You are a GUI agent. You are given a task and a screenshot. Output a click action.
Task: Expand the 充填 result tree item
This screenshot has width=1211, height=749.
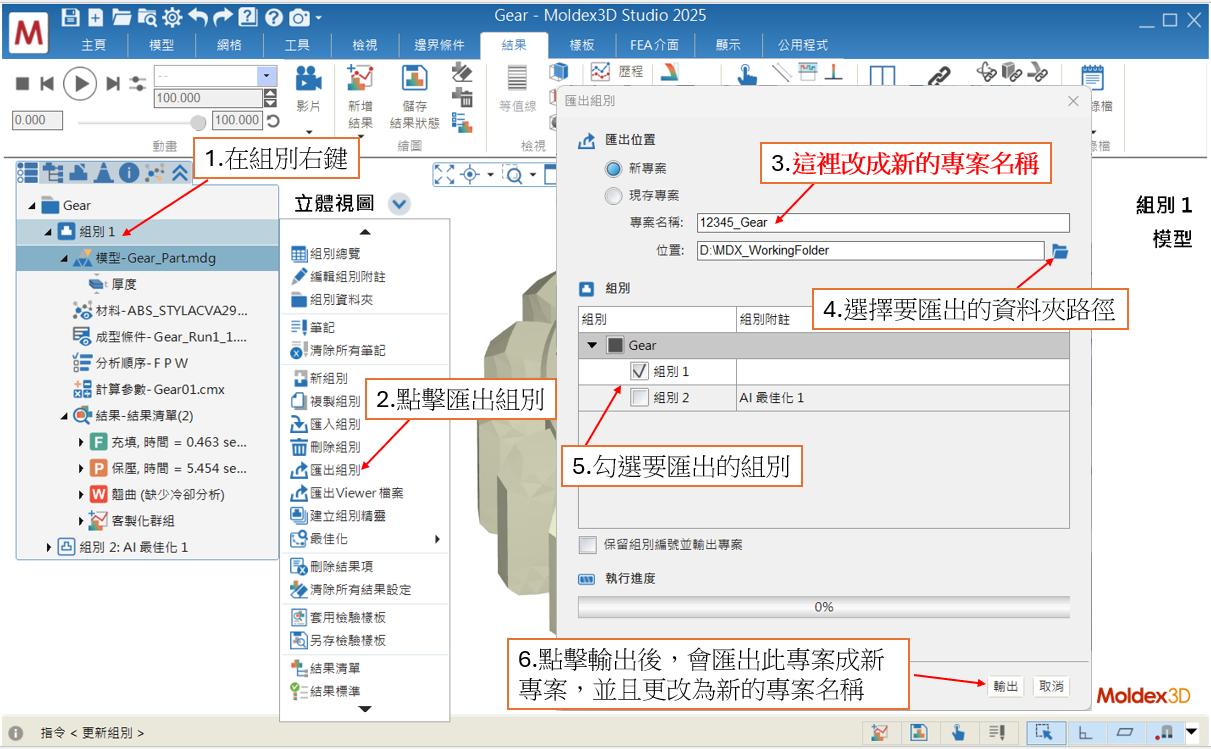pos(81,442)
